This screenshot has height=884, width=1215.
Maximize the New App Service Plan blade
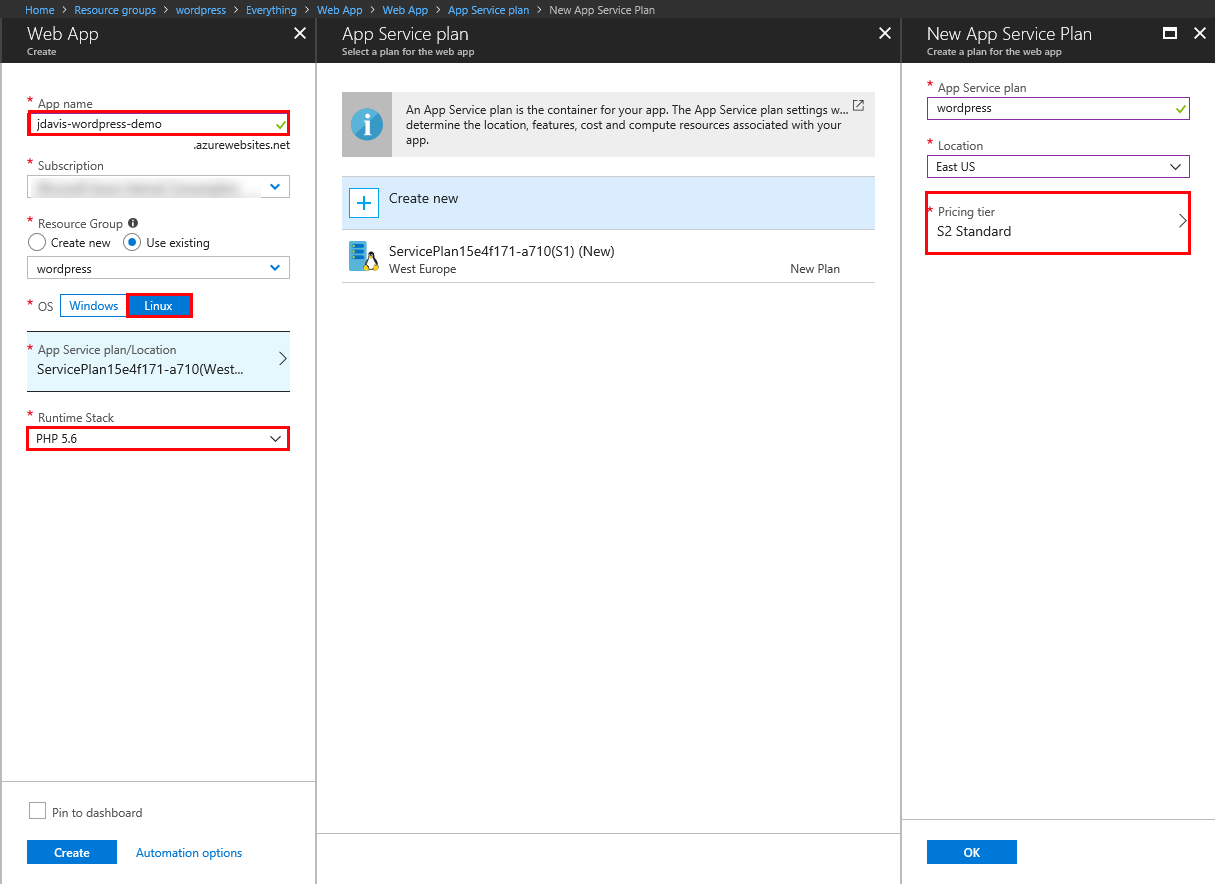coord(1169,34)
